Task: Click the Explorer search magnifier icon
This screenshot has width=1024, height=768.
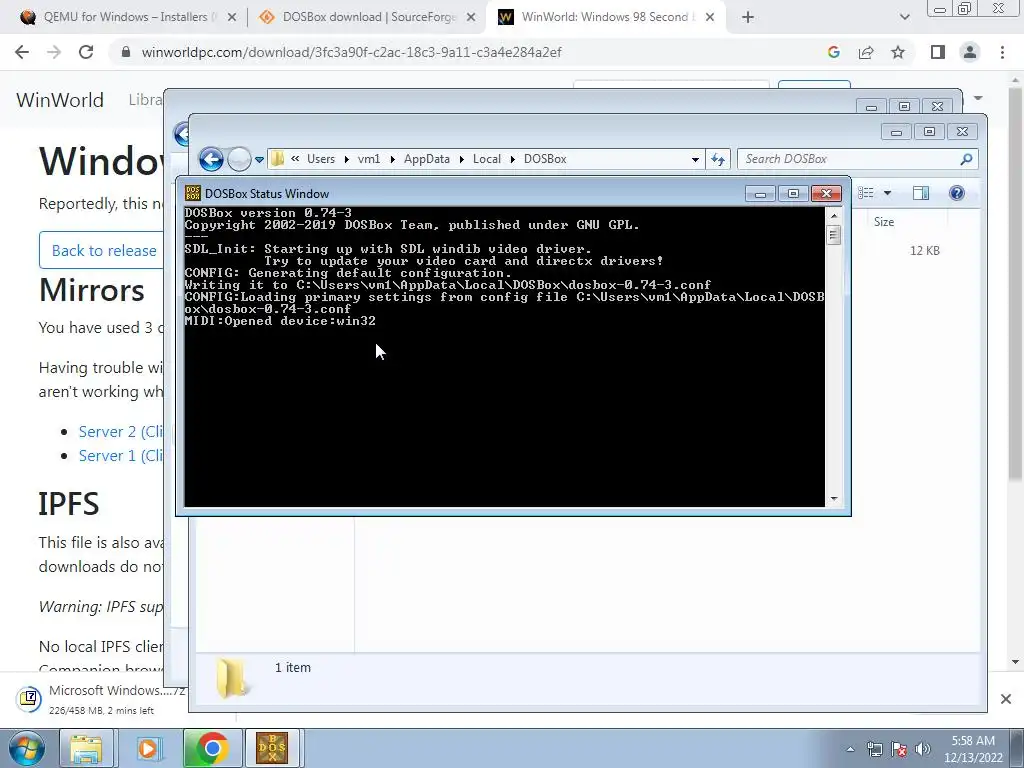Action: [x=967, y=159]
